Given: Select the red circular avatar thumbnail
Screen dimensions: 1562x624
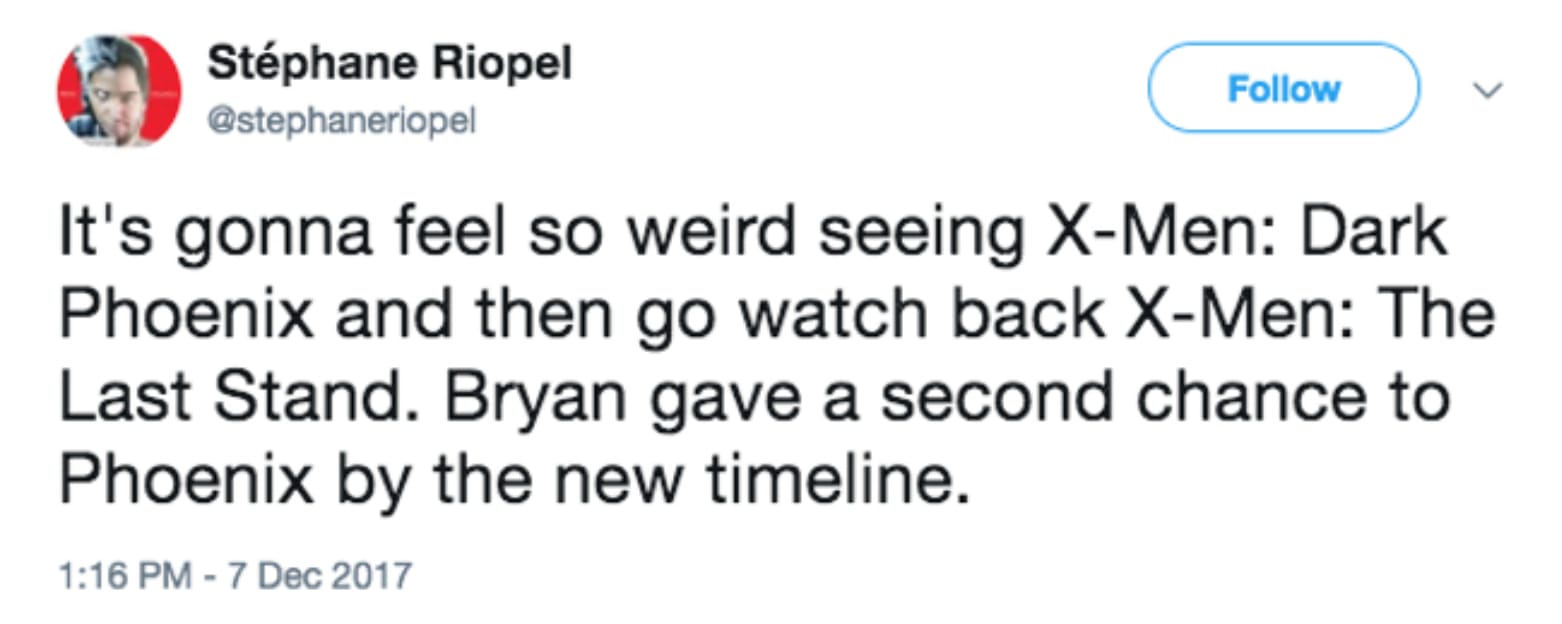Looking at the screenshot, I should [x=119, y=91].
